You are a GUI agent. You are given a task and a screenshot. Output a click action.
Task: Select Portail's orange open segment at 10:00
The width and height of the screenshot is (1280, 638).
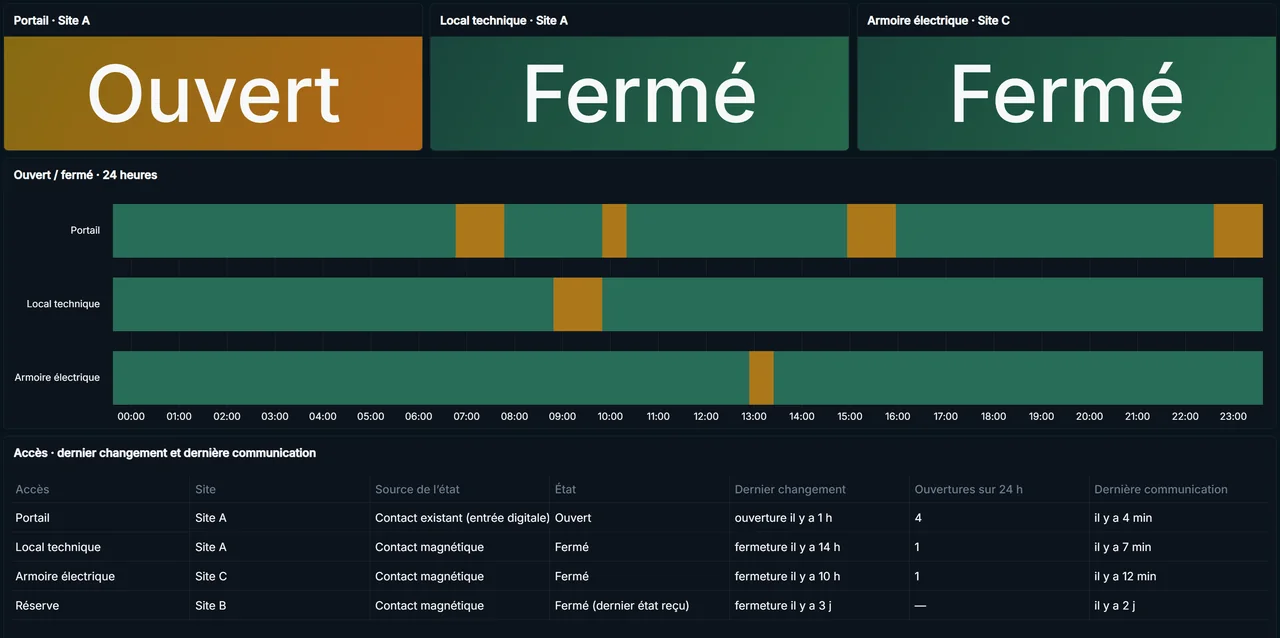coord(614,231)
